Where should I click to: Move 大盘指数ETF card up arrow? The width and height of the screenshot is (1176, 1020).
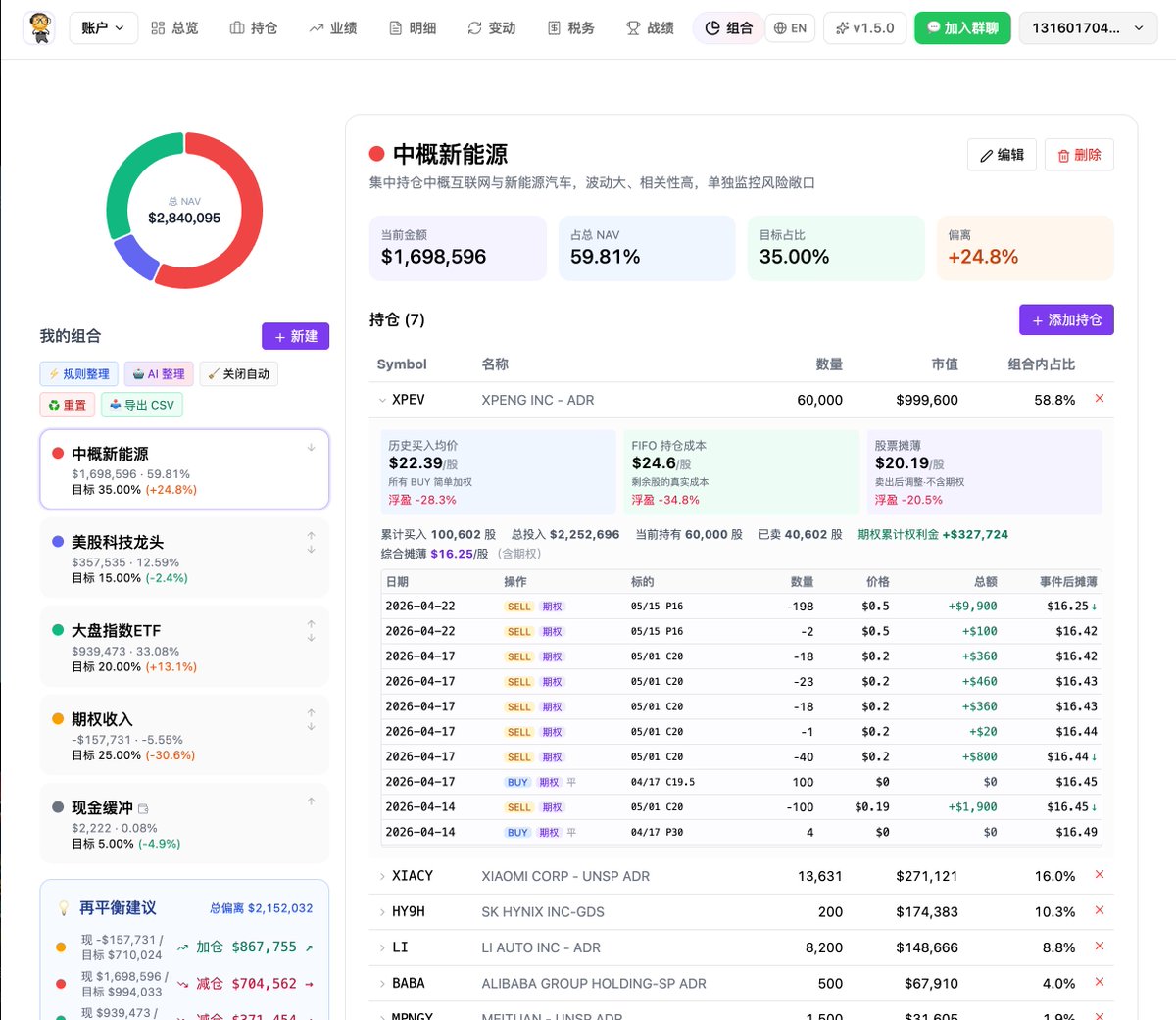[311, 624]
